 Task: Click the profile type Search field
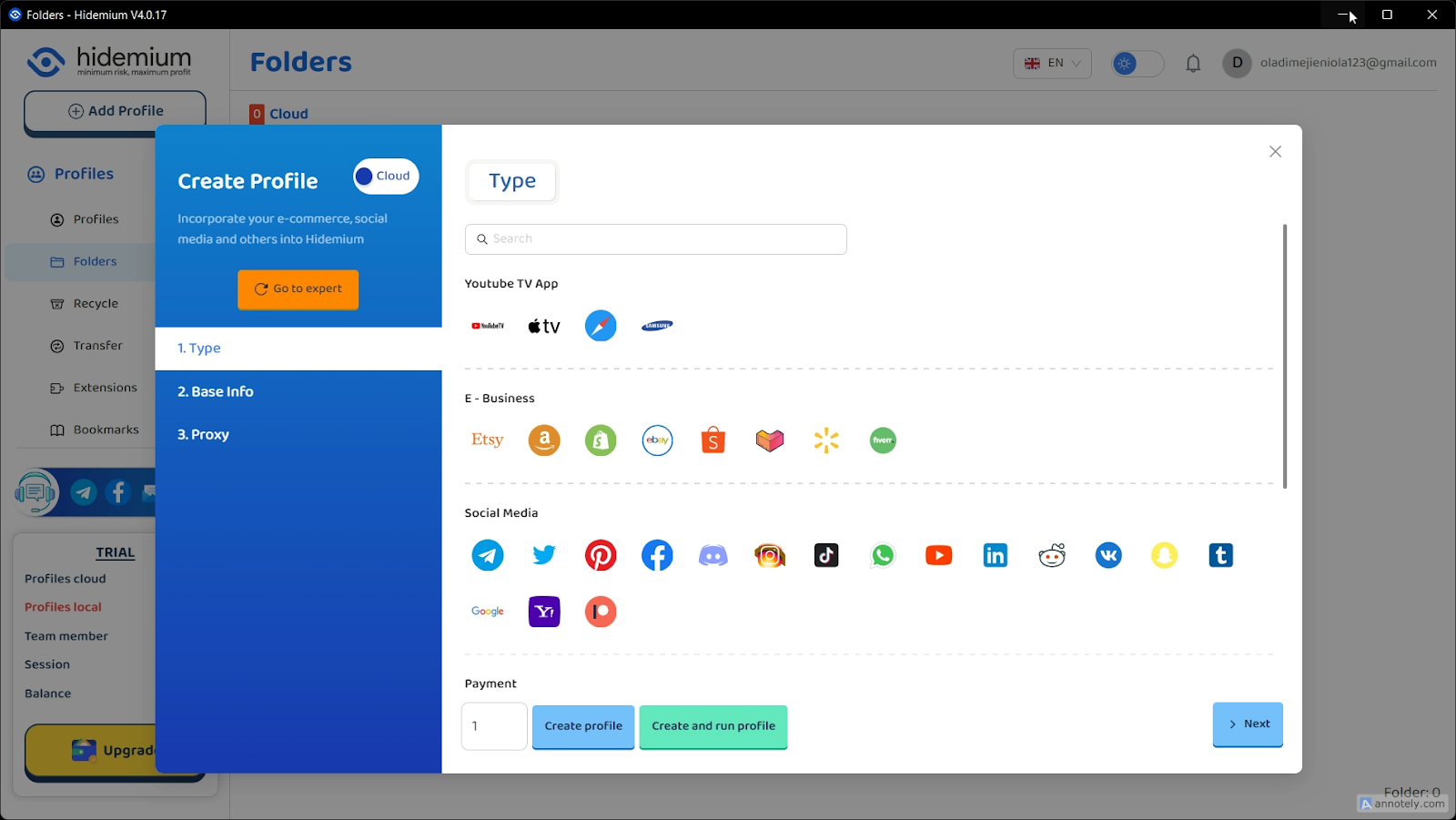655,239
